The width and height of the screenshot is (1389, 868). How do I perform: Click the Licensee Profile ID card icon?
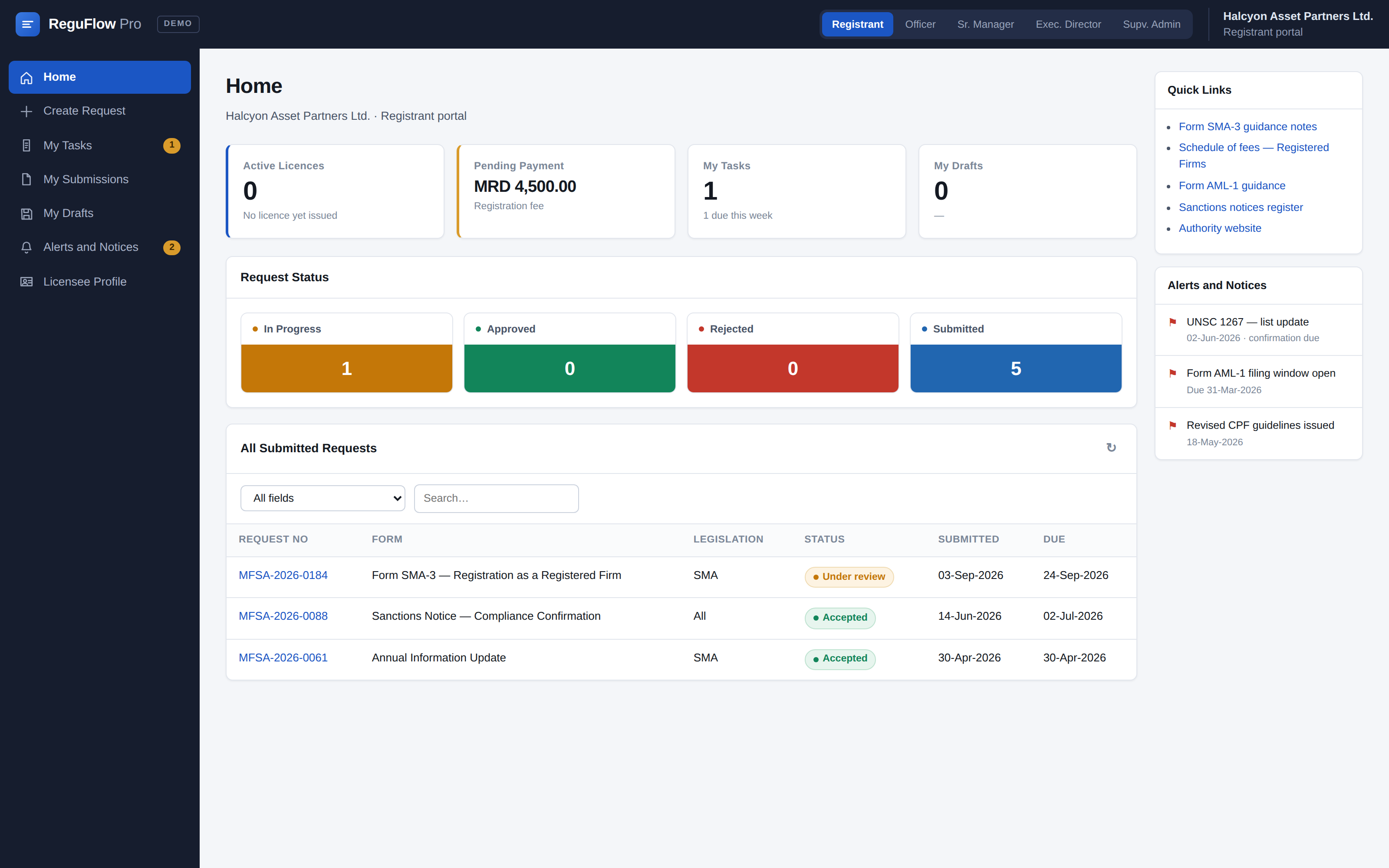tap(26, 282)
